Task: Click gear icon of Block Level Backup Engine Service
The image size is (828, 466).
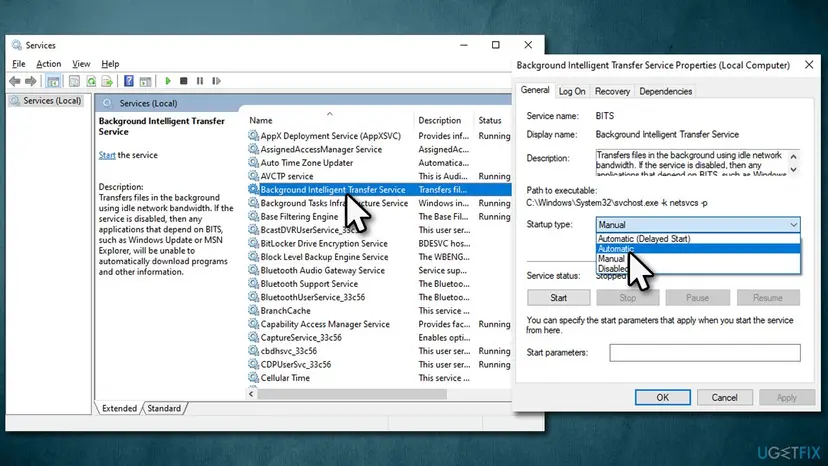Action: pos(253,257)
